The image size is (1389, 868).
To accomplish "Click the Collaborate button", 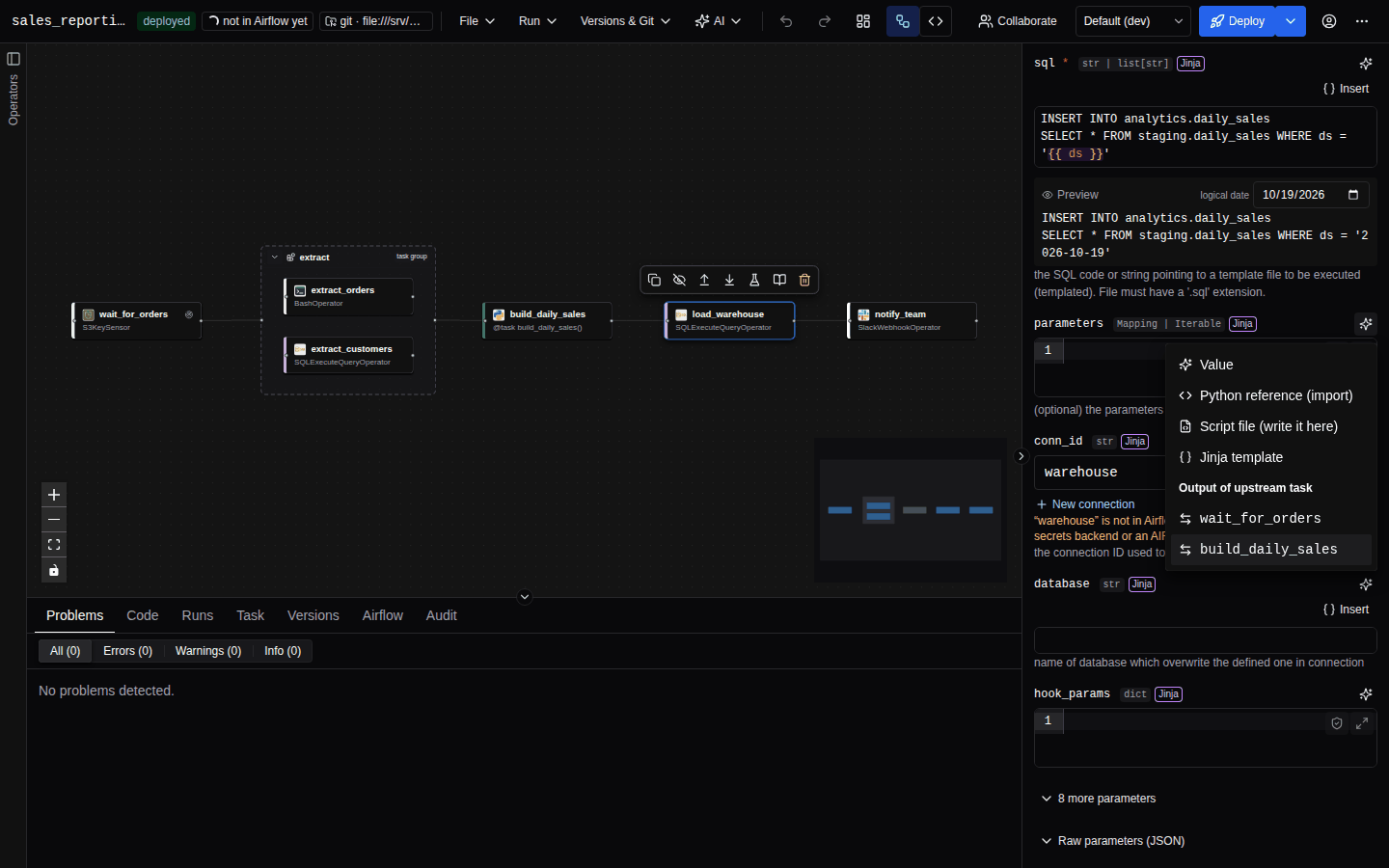I will point(1017,21).
